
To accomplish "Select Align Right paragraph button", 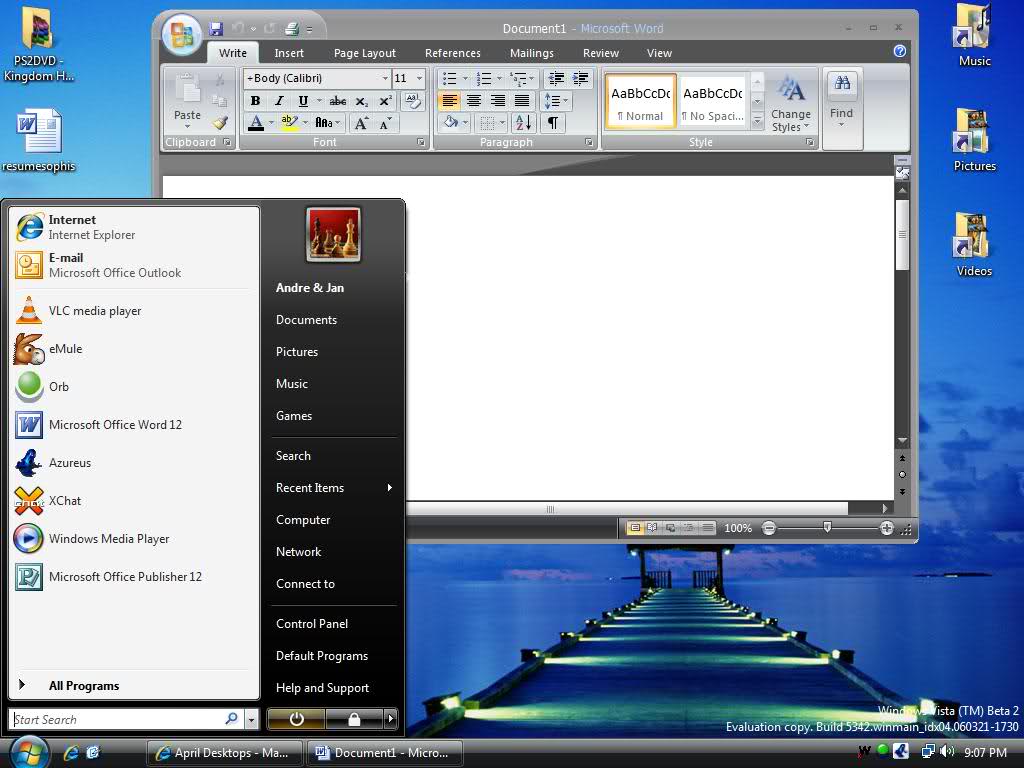I will pos(498,101).
